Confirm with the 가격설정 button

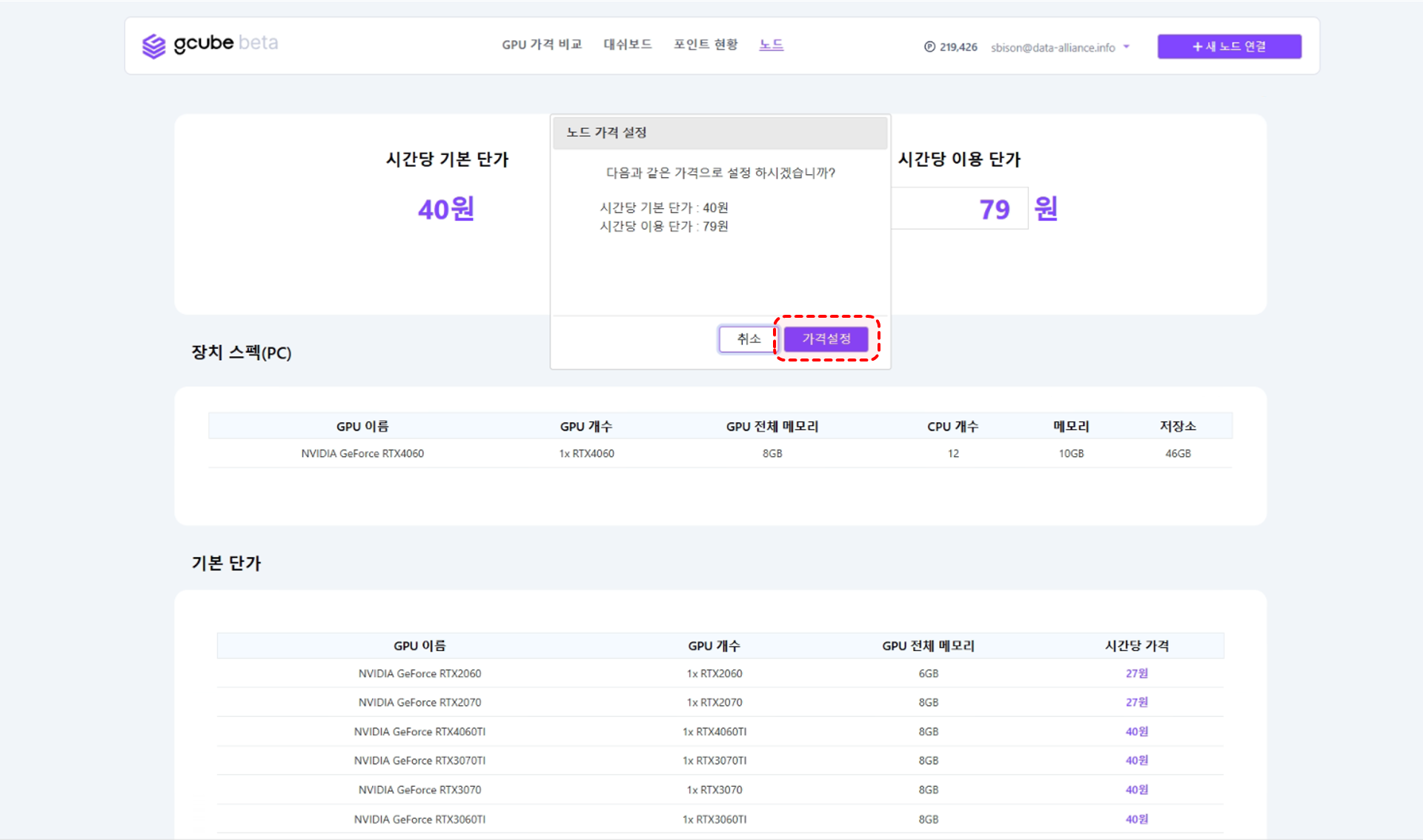[826, 339]
